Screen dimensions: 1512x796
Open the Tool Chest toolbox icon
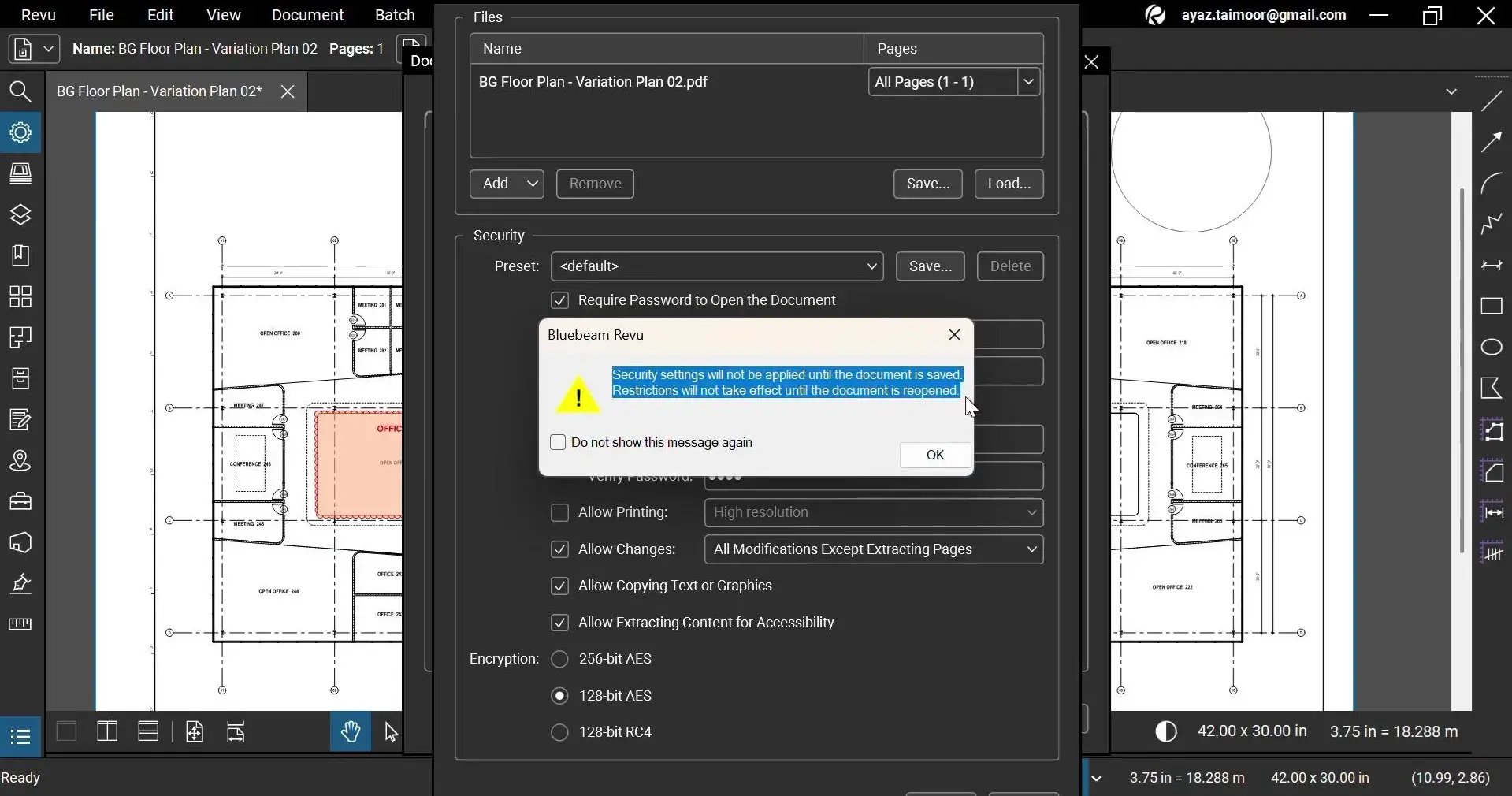(20, 501)
